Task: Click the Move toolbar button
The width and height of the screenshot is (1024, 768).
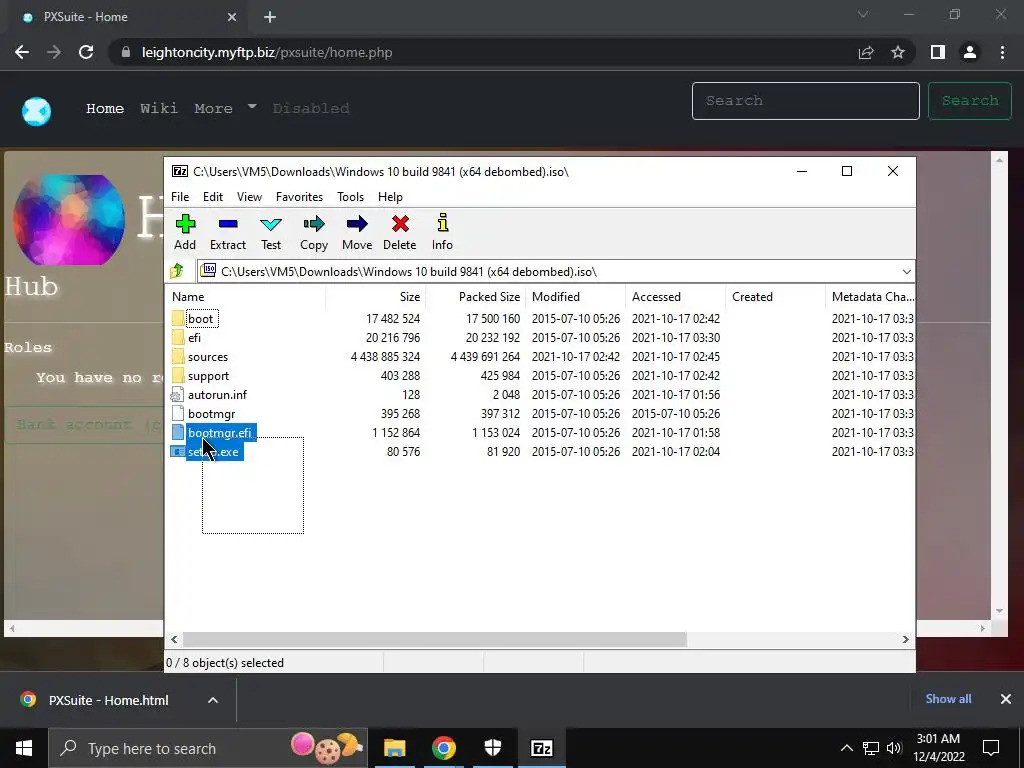Action: [x=357, y=232]
